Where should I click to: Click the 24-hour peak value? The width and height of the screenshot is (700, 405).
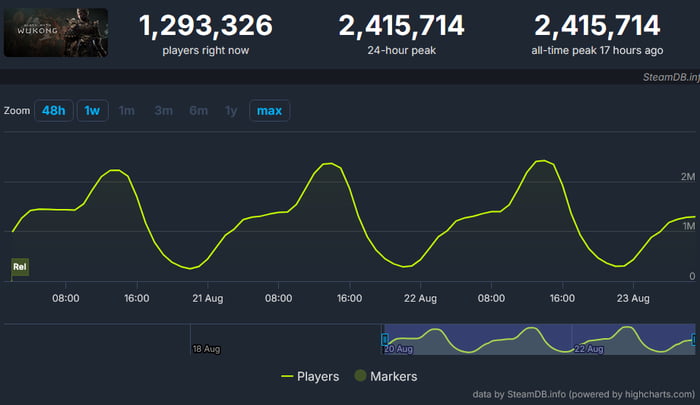tap(401, 25)
